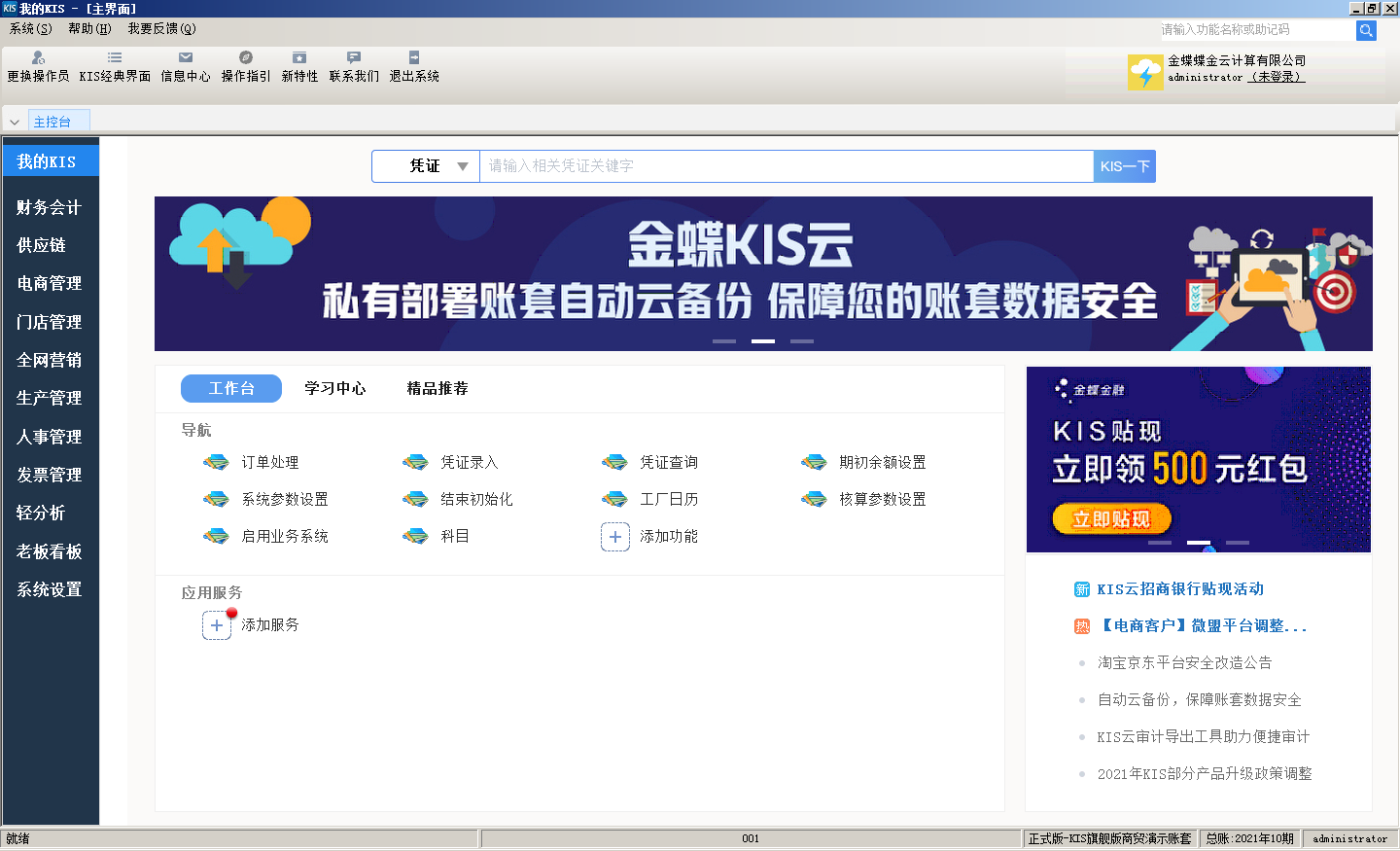Screen dimensions: 1400x851
Task: Select 我的KIS in the sidebar
Action: 51,161
